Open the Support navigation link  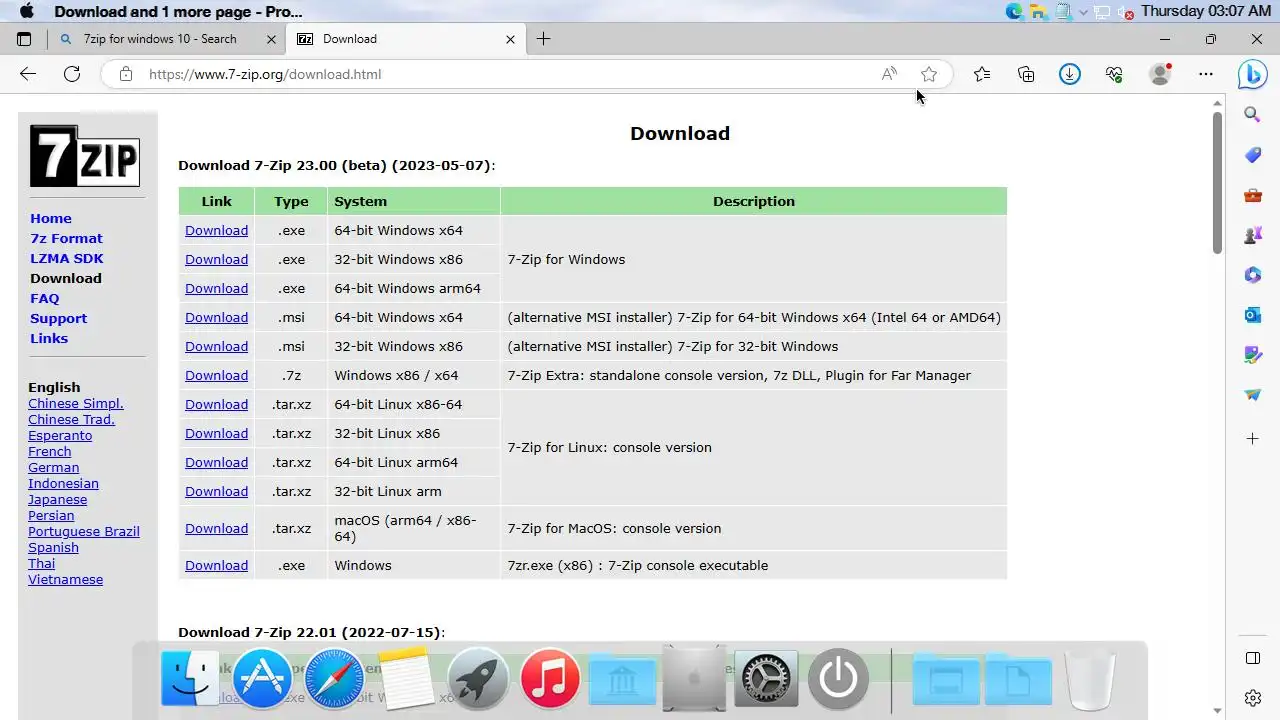click(x=58, y=318)
